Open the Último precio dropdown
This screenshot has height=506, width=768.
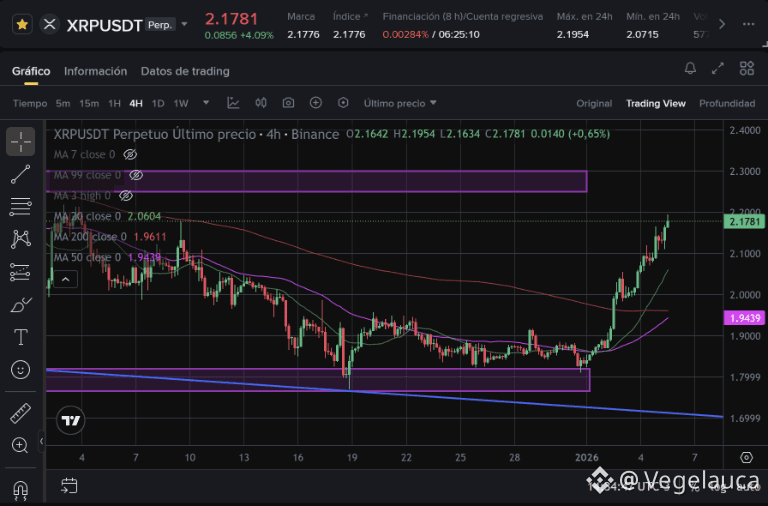coord(400,103)
